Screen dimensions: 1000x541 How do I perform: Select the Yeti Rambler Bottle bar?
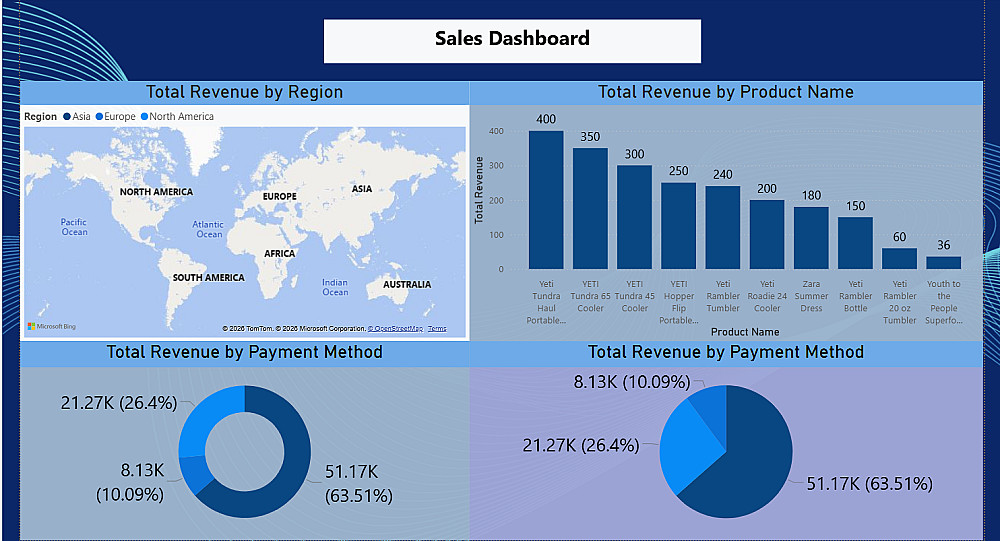(x=855, y=243)
